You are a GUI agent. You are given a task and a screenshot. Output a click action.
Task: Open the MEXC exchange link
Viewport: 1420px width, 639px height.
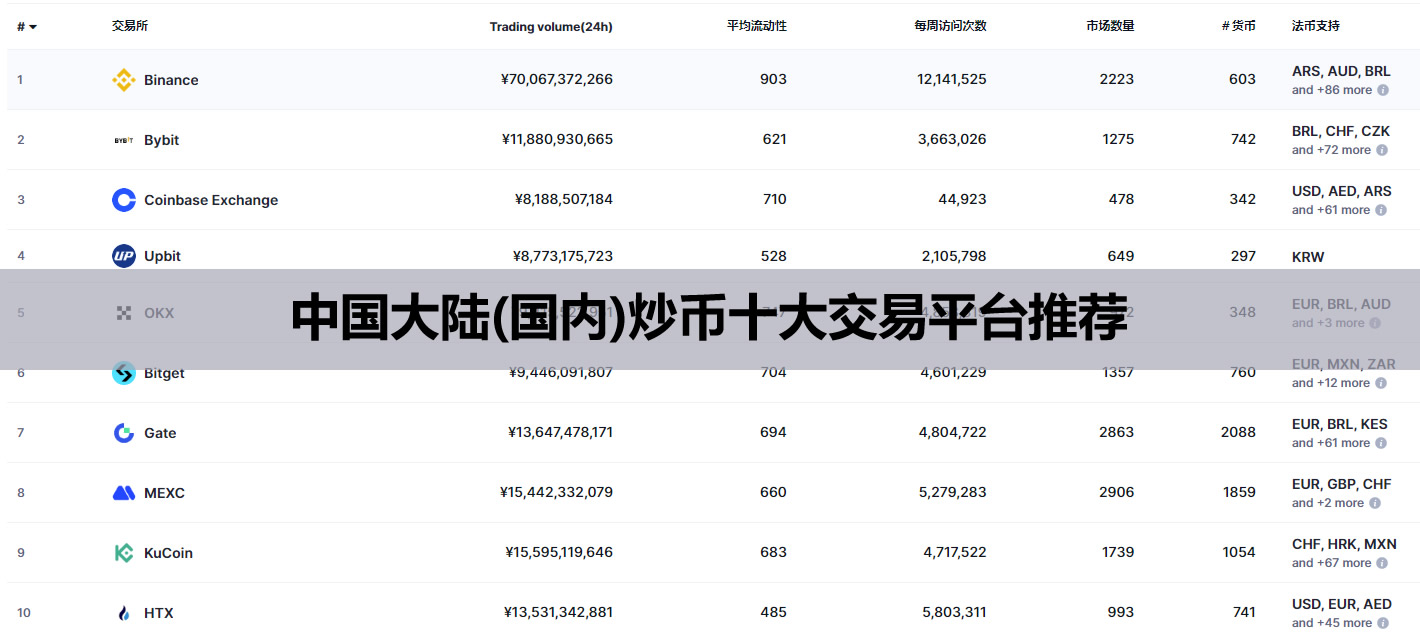pos(164,493)
